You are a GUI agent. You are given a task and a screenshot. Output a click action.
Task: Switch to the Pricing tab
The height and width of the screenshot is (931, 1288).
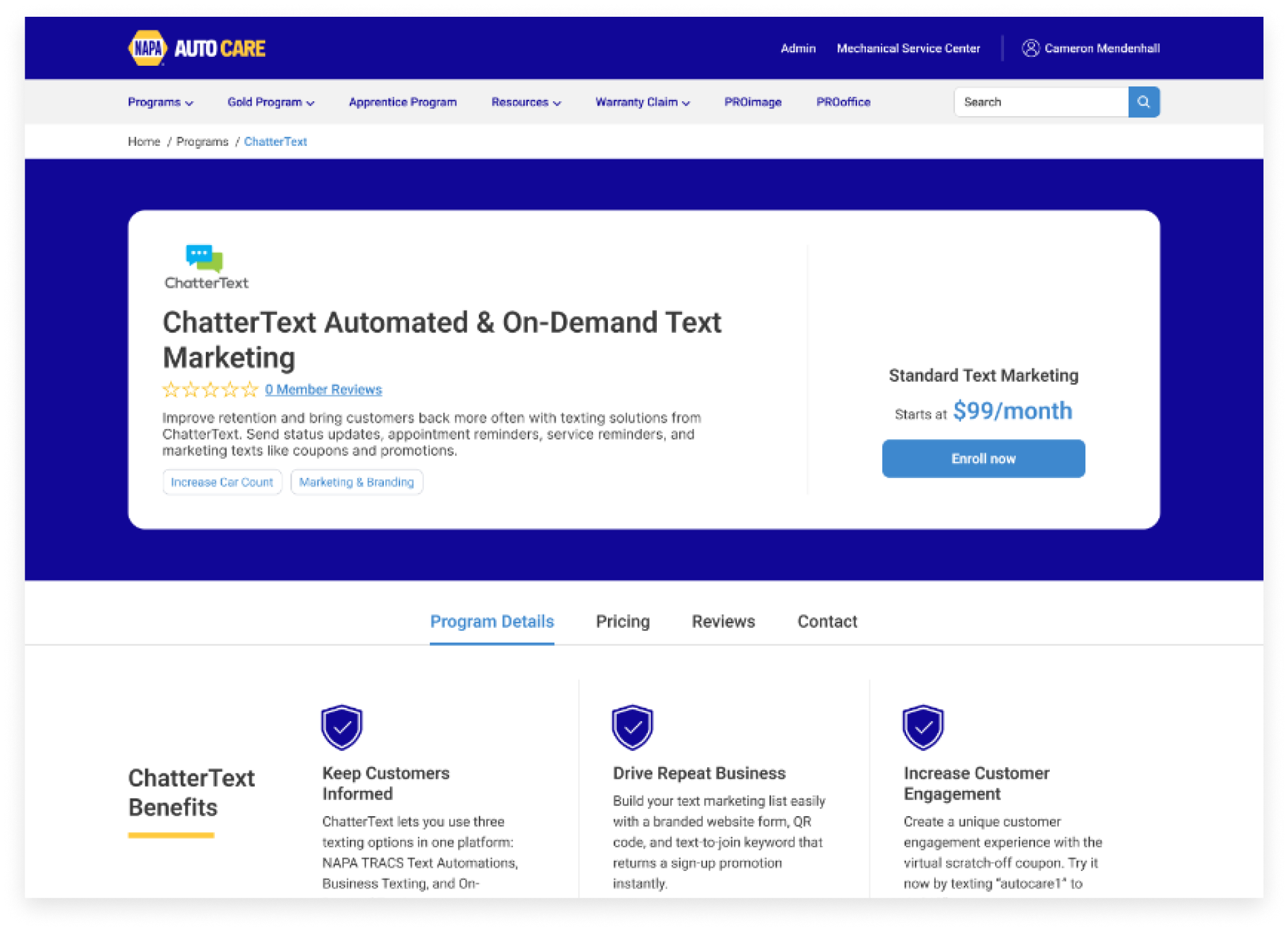(623, 621)
